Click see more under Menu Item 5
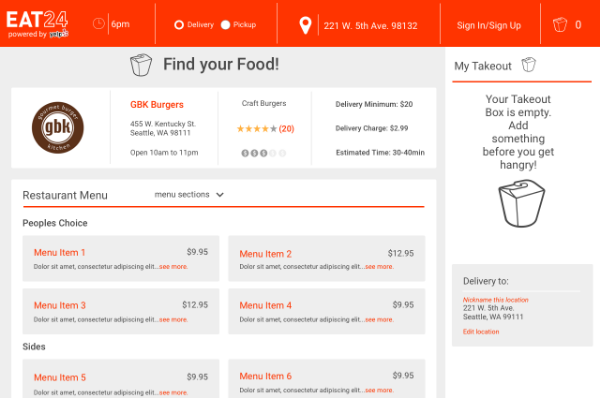 [173, 393]
